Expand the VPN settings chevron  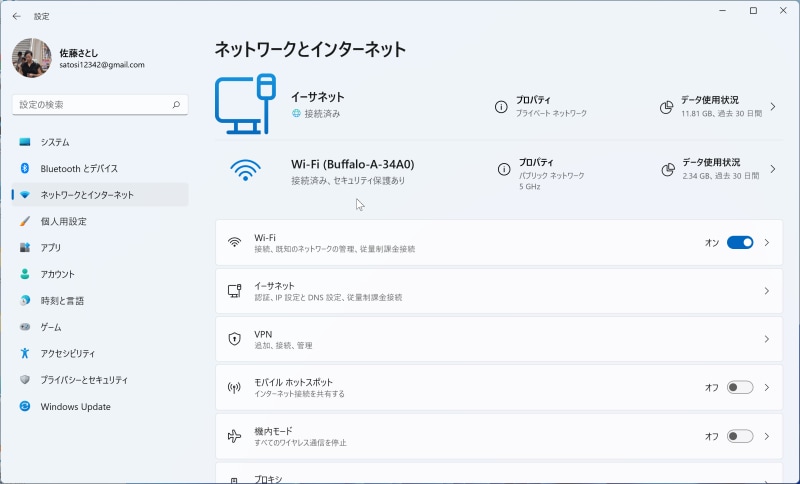(767, 339)
